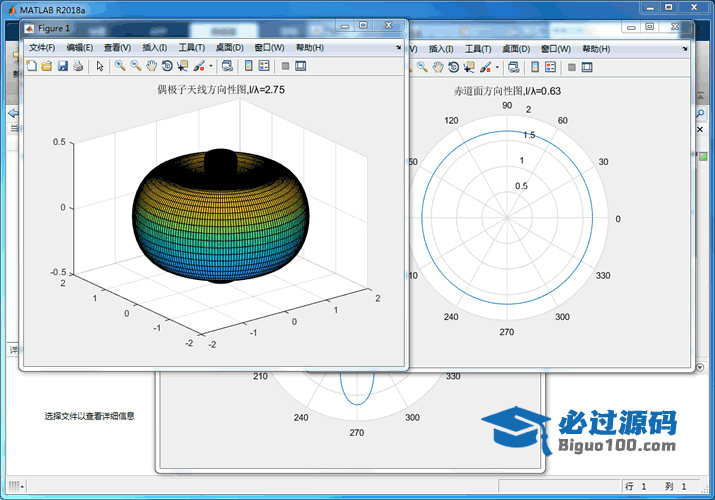Show plot tools and dock figure in Figure 1
715x500 pixels.
click(x=300, y=67)
